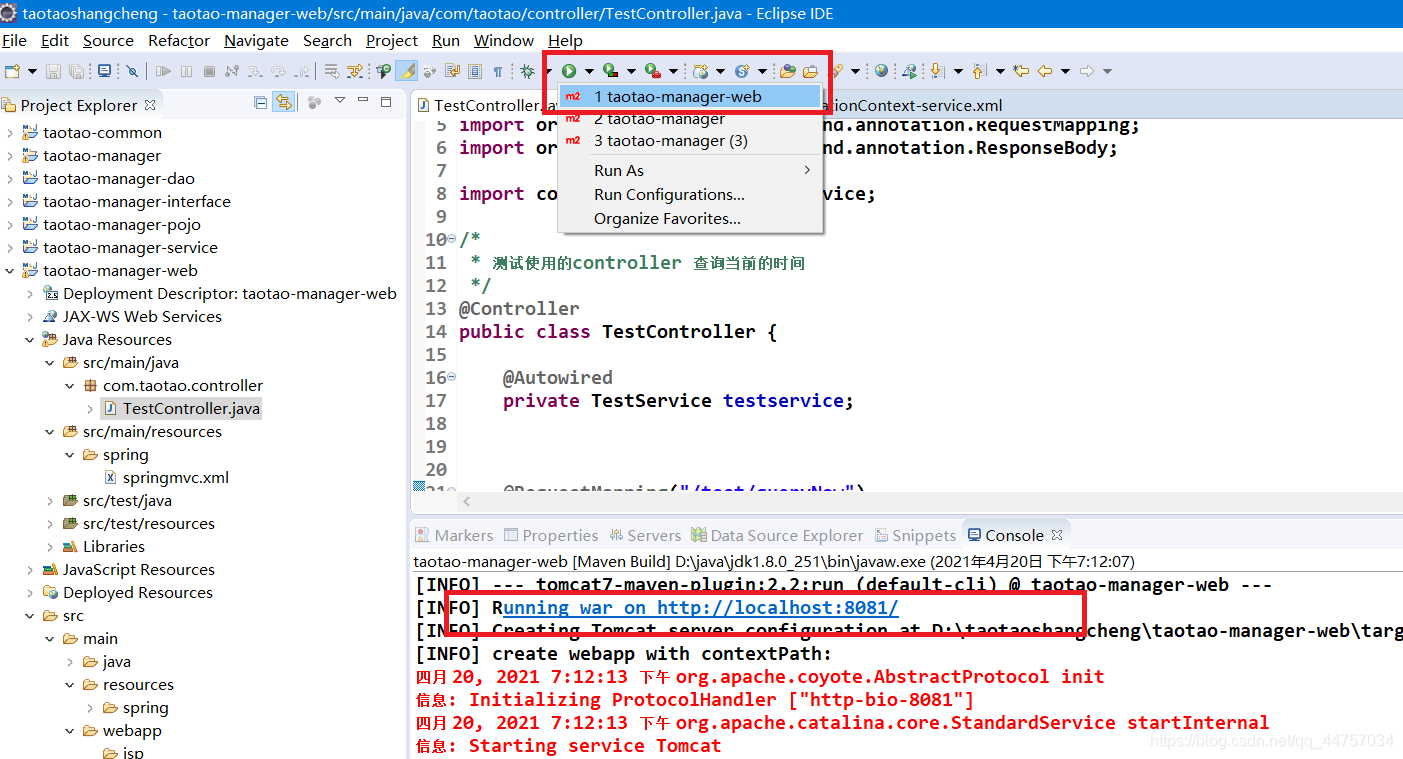Open the web browser globe icon
The width and height of the screenshot is (1403, 759).
click(881, 71)
